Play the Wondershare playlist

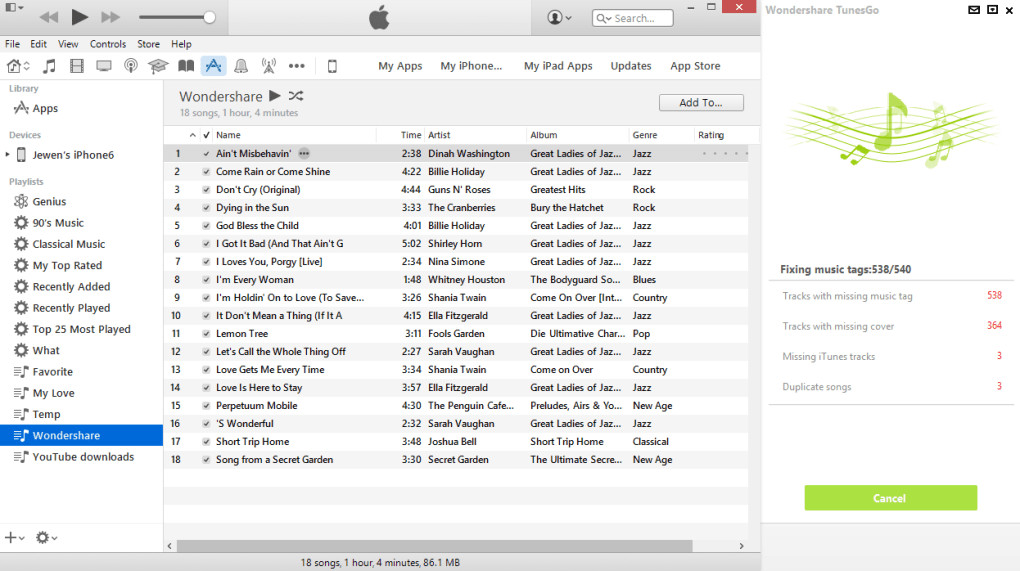275,96
